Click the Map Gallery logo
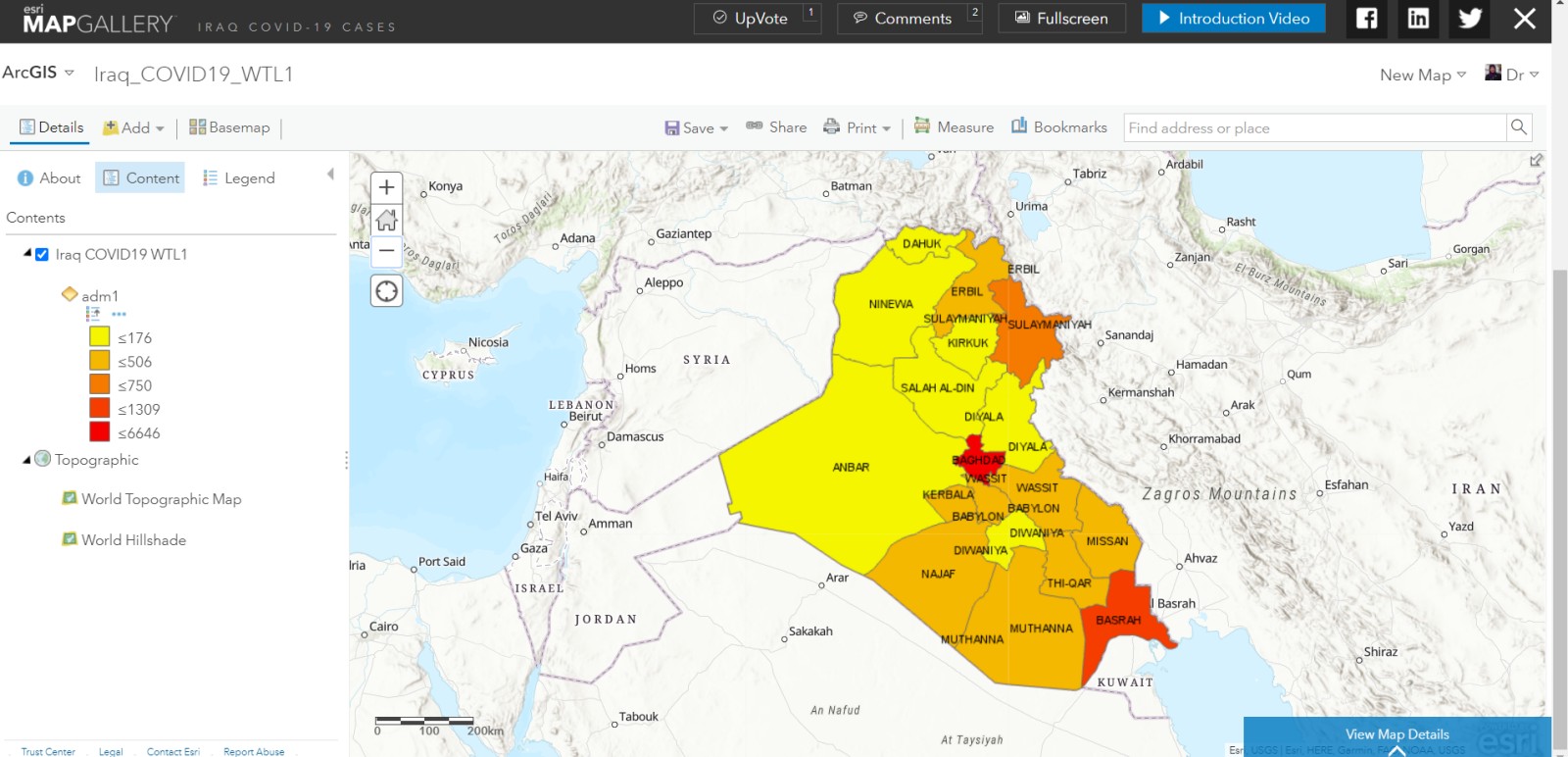1568x757 pixels. coord(98,21)
